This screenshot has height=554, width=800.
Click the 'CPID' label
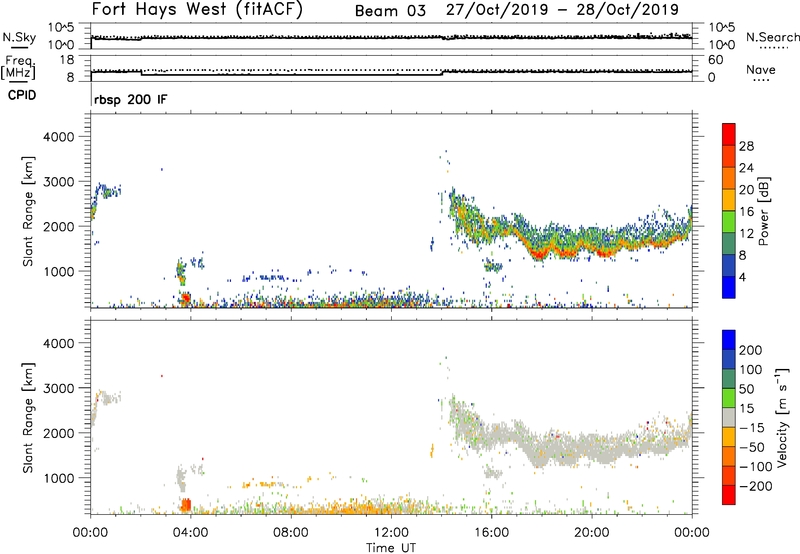(x=22, y=95)
